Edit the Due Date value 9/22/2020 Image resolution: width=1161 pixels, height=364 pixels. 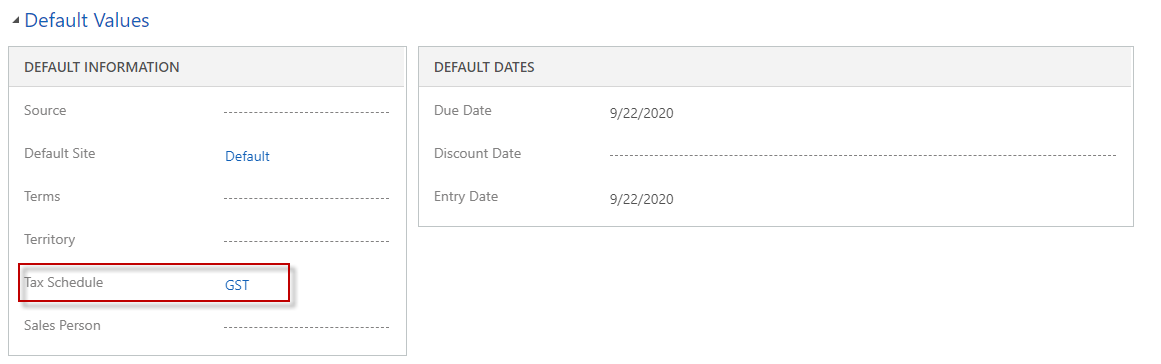(x=641, y=113)
